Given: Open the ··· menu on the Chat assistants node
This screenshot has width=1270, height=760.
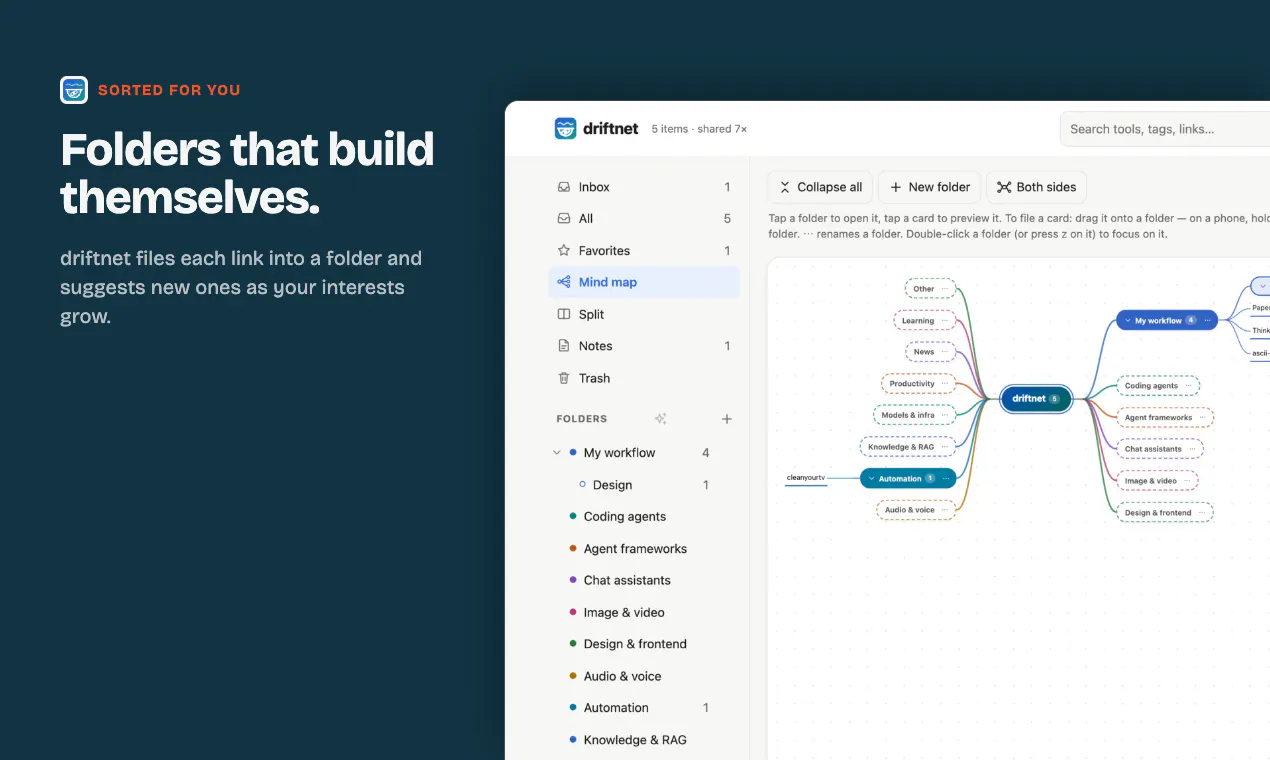Looking at the screenshot, I should point(1193,449).
